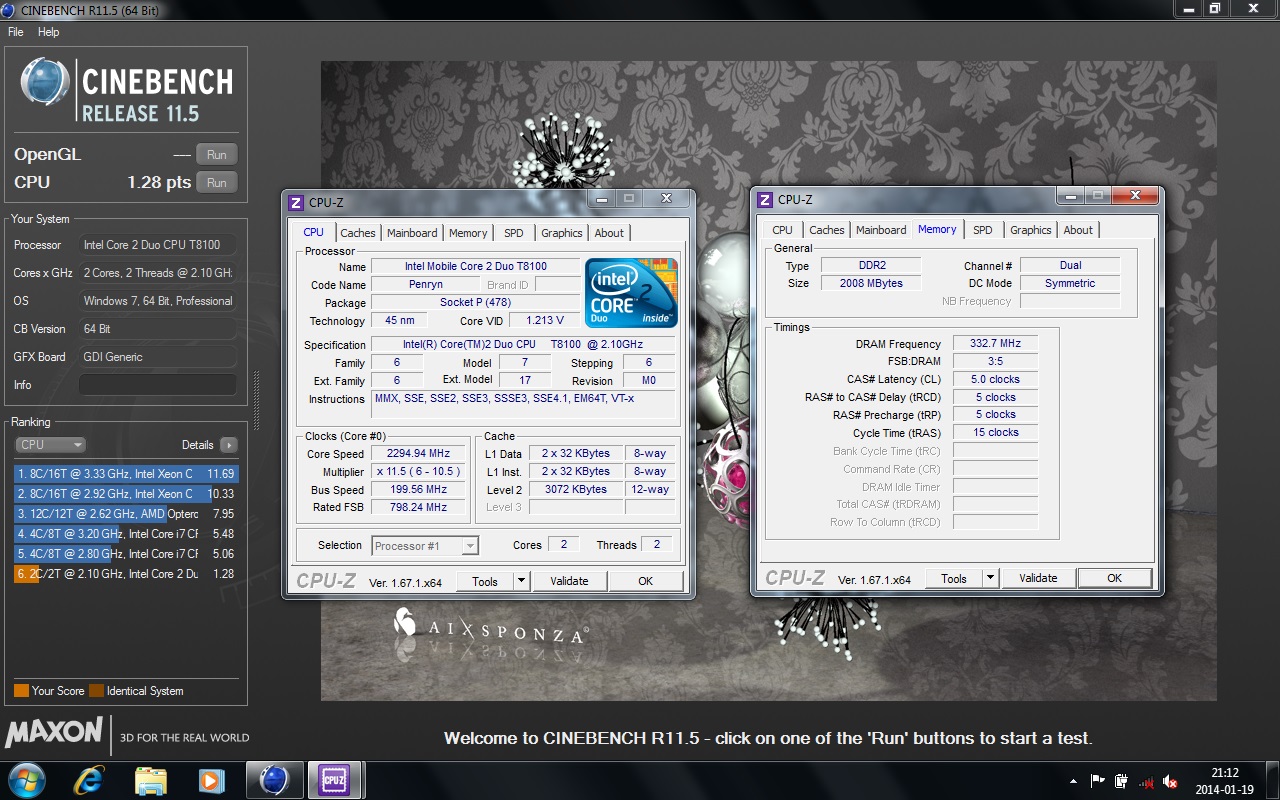Viewport: 1280px width, 800px height.
Task: Close the right CPU-Z Memory window
Action: 1136,195
